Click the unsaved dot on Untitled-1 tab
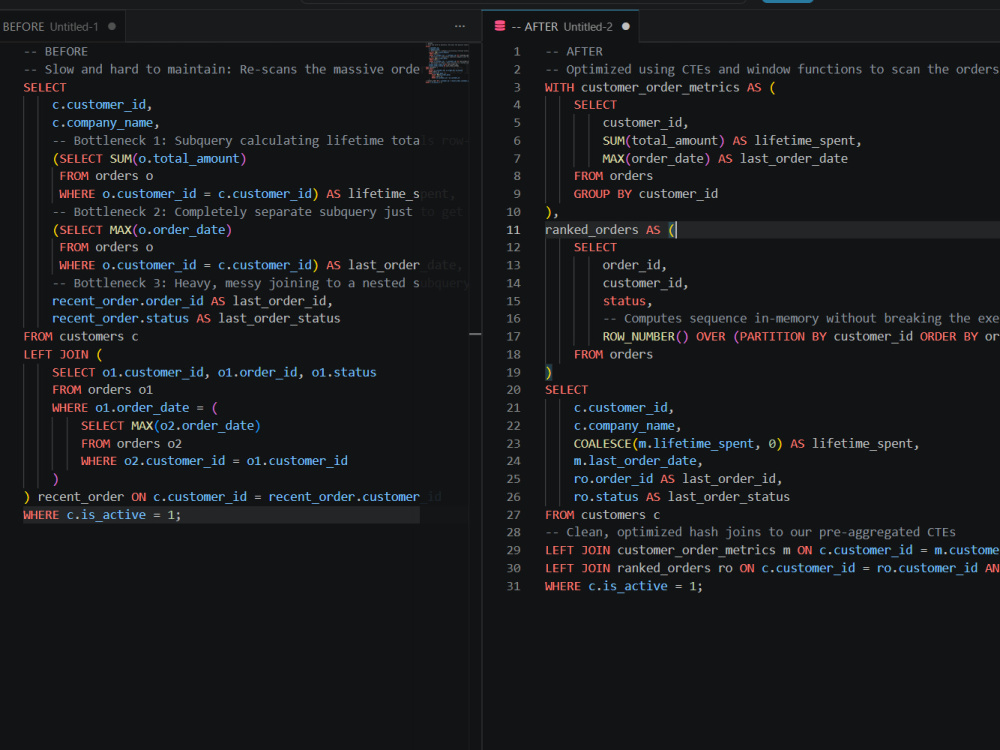This screenshot has width=1000, height=750. [112, 27]
